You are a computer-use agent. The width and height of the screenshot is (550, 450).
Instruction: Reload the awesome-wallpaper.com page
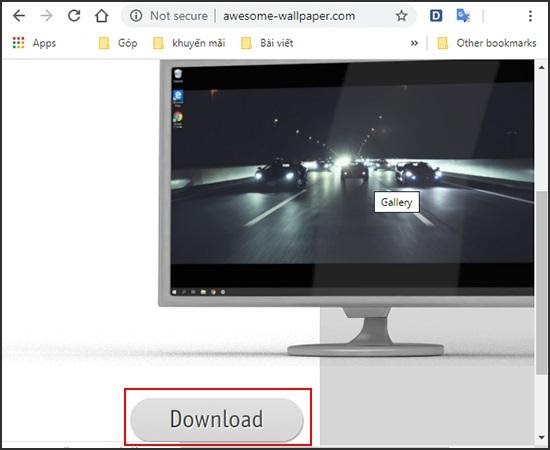(x=74, y=16)
